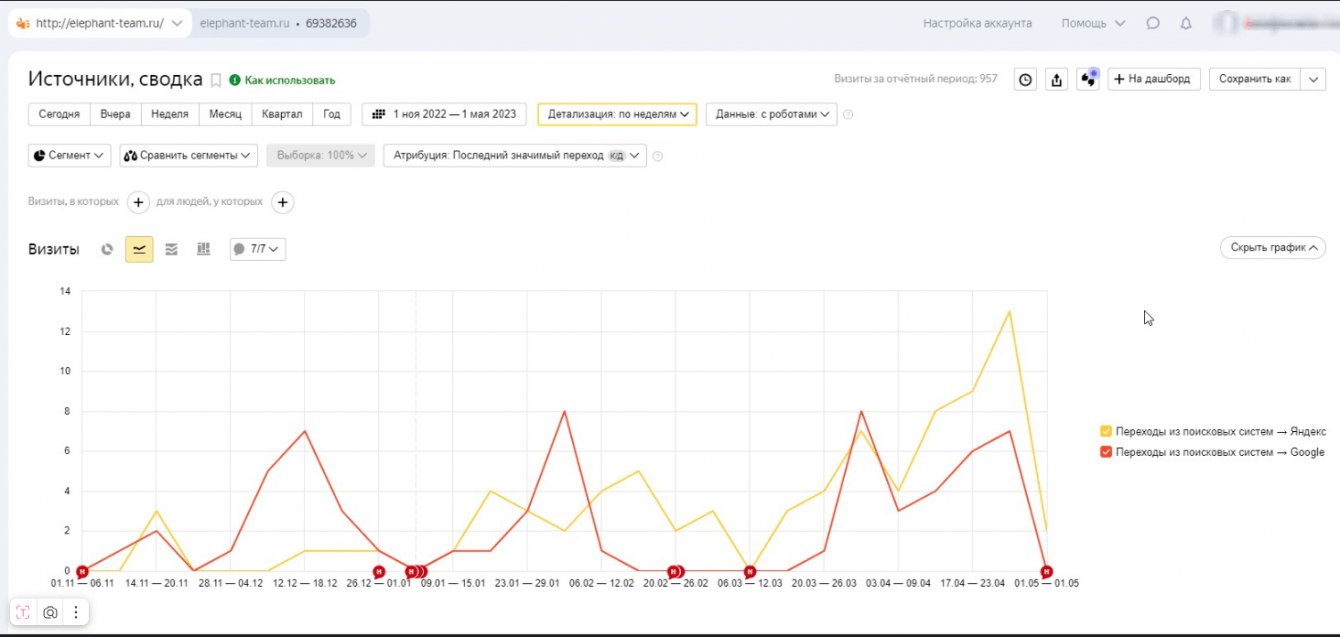Select the Месяц period tab
The image size is (1340, 637).
point(225,114)
